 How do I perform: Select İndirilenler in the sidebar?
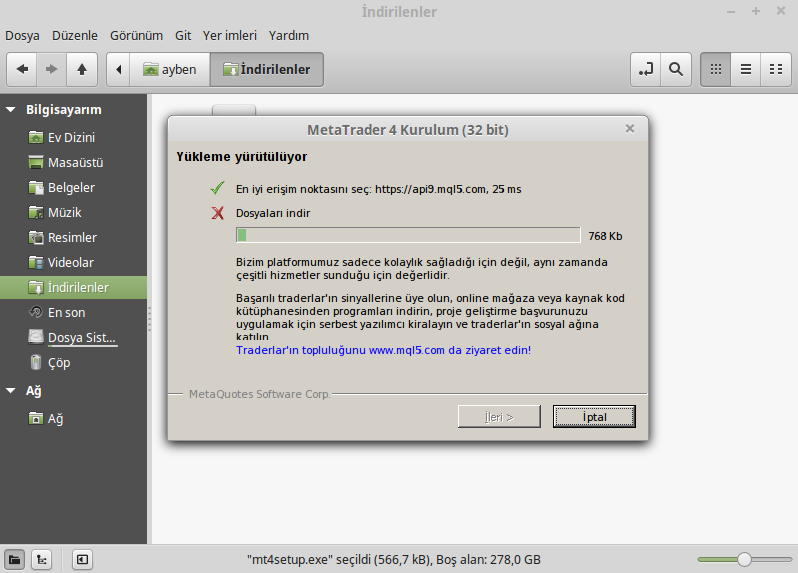coord(73,288)
